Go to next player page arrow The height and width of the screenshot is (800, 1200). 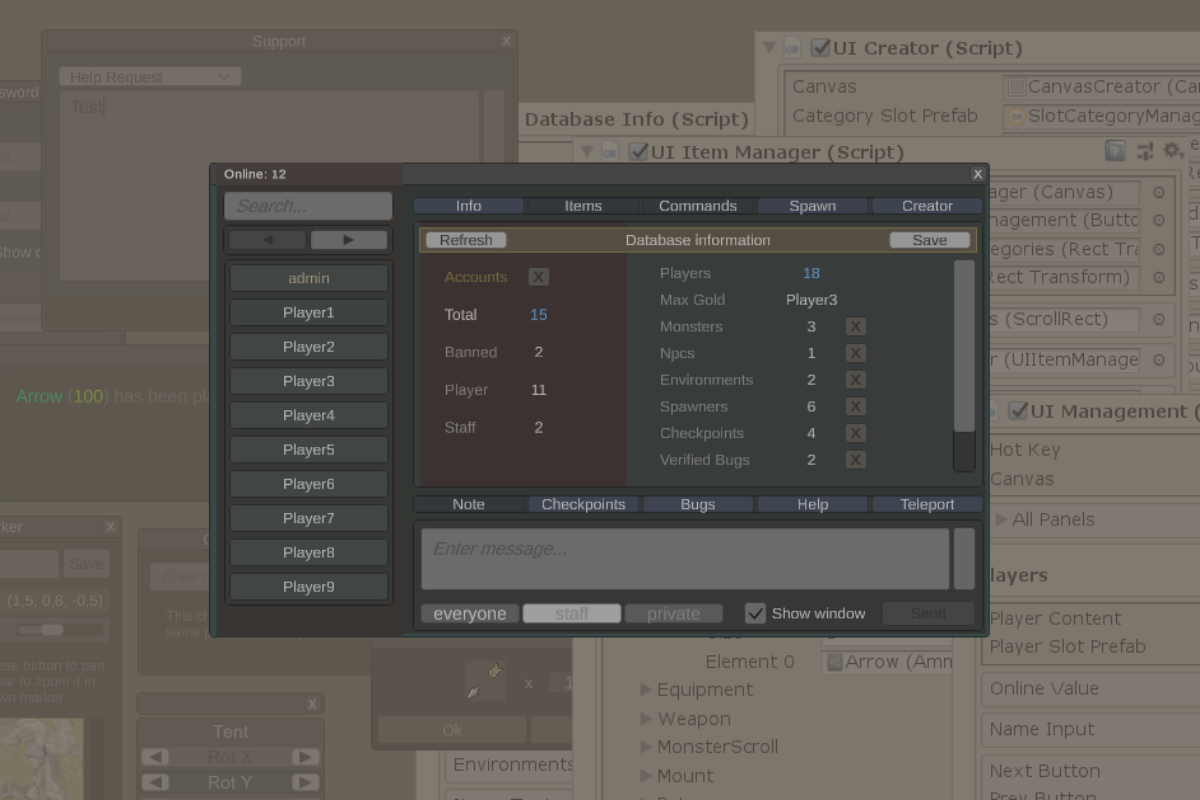pos(349,240)
